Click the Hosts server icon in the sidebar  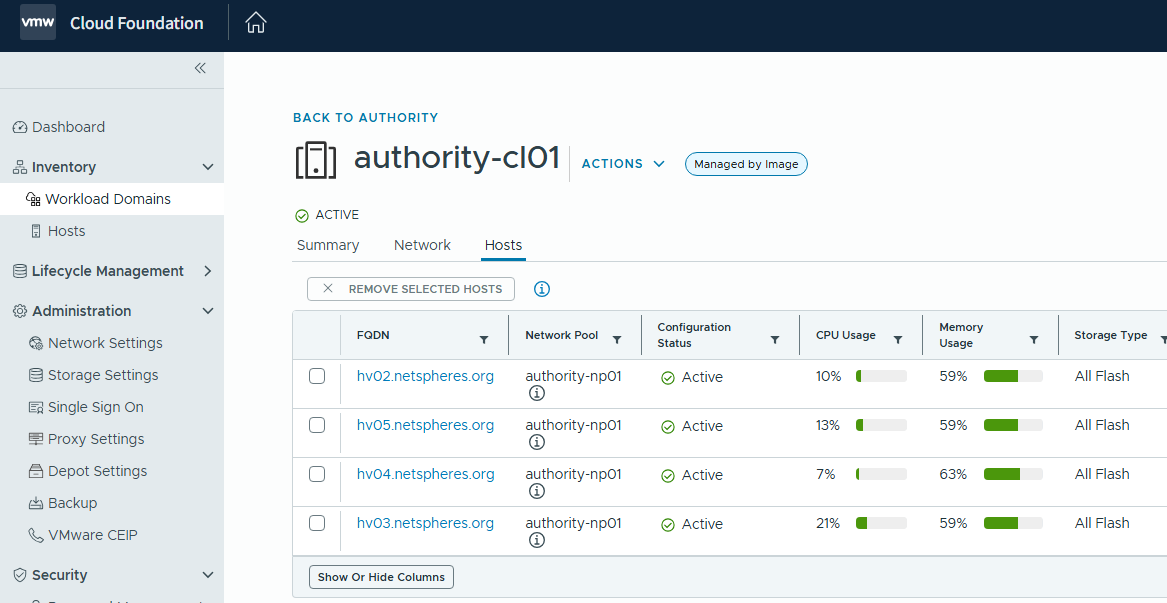pos(36,232)
